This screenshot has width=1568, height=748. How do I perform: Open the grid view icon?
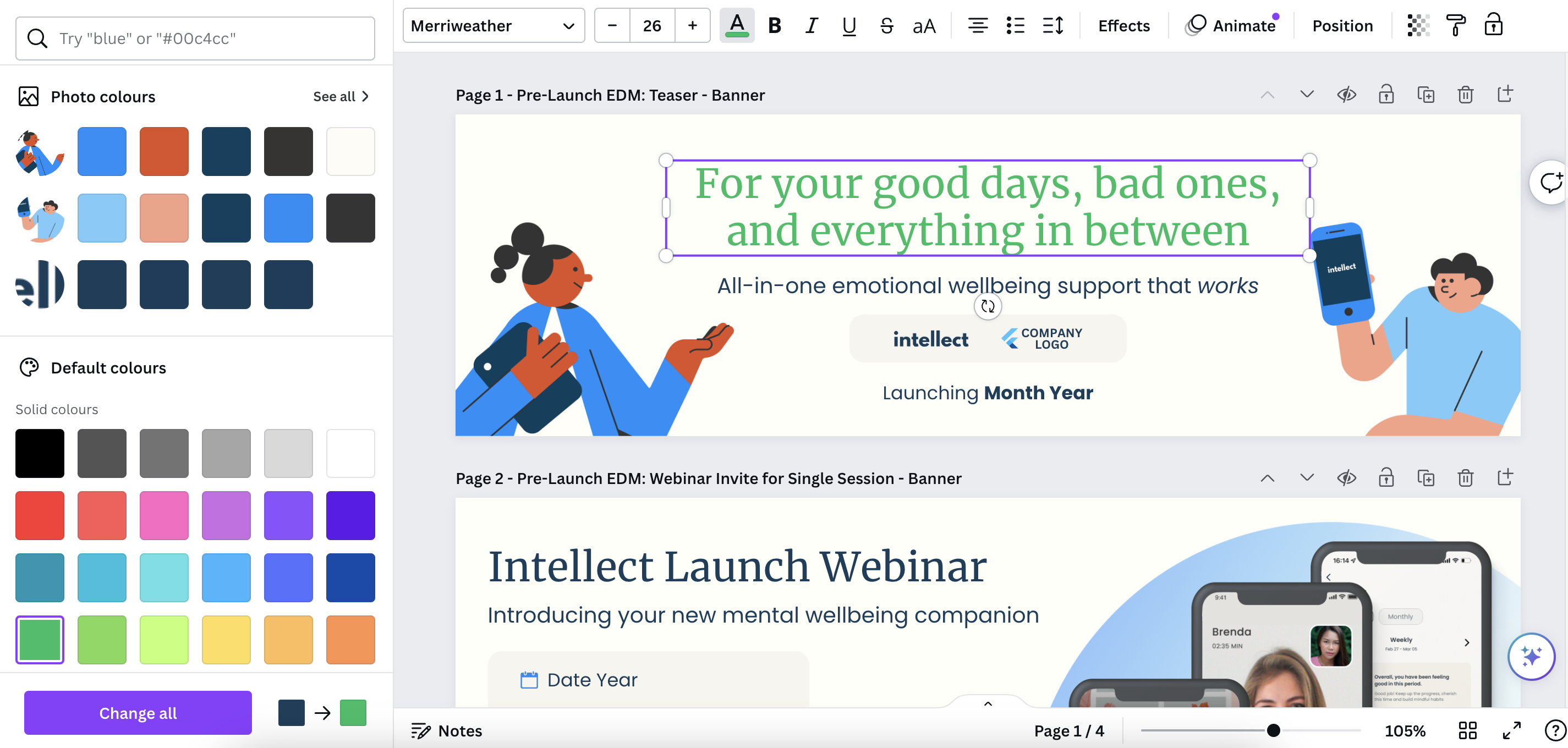coord(1467,730)
